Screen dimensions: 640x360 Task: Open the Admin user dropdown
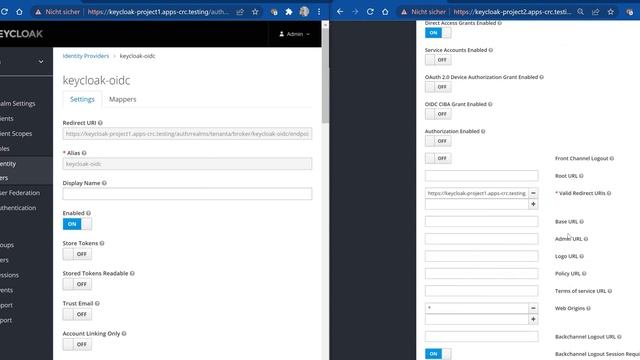click(x=294, y=34)
